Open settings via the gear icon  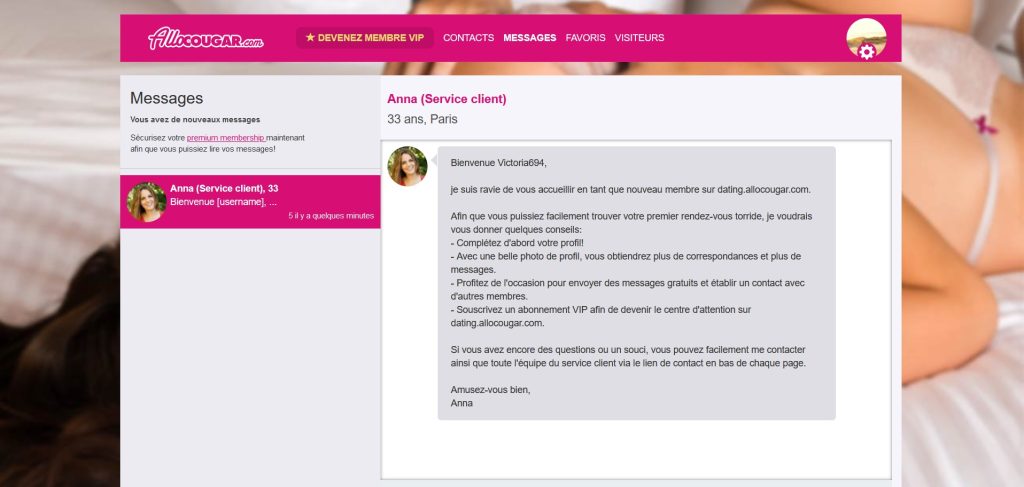click(x=867, y=52)
